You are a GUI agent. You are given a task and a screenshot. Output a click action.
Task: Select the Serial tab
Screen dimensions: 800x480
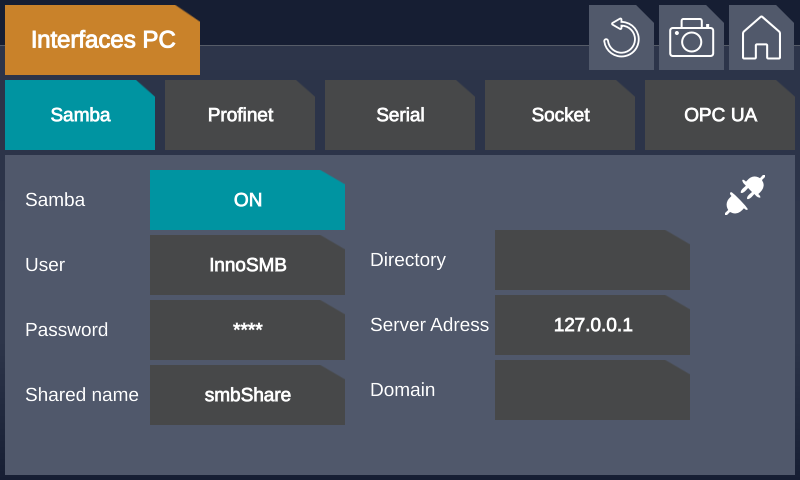(400, 115)
